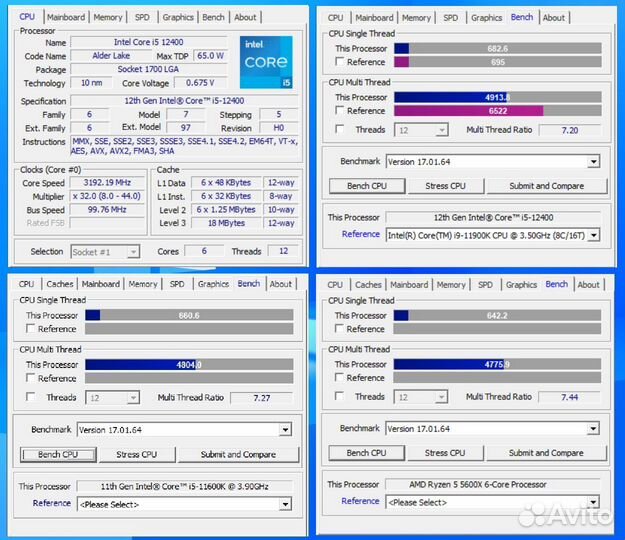Toggle Threads checkbox in the i5-12400 bench window

click(x=339, y=129)
